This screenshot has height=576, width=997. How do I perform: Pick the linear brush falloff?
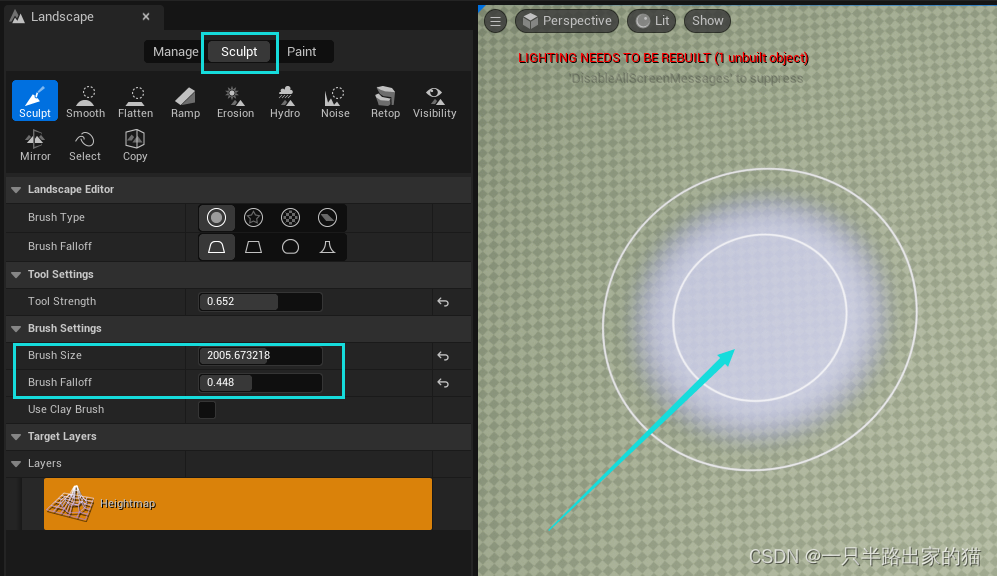253,247
